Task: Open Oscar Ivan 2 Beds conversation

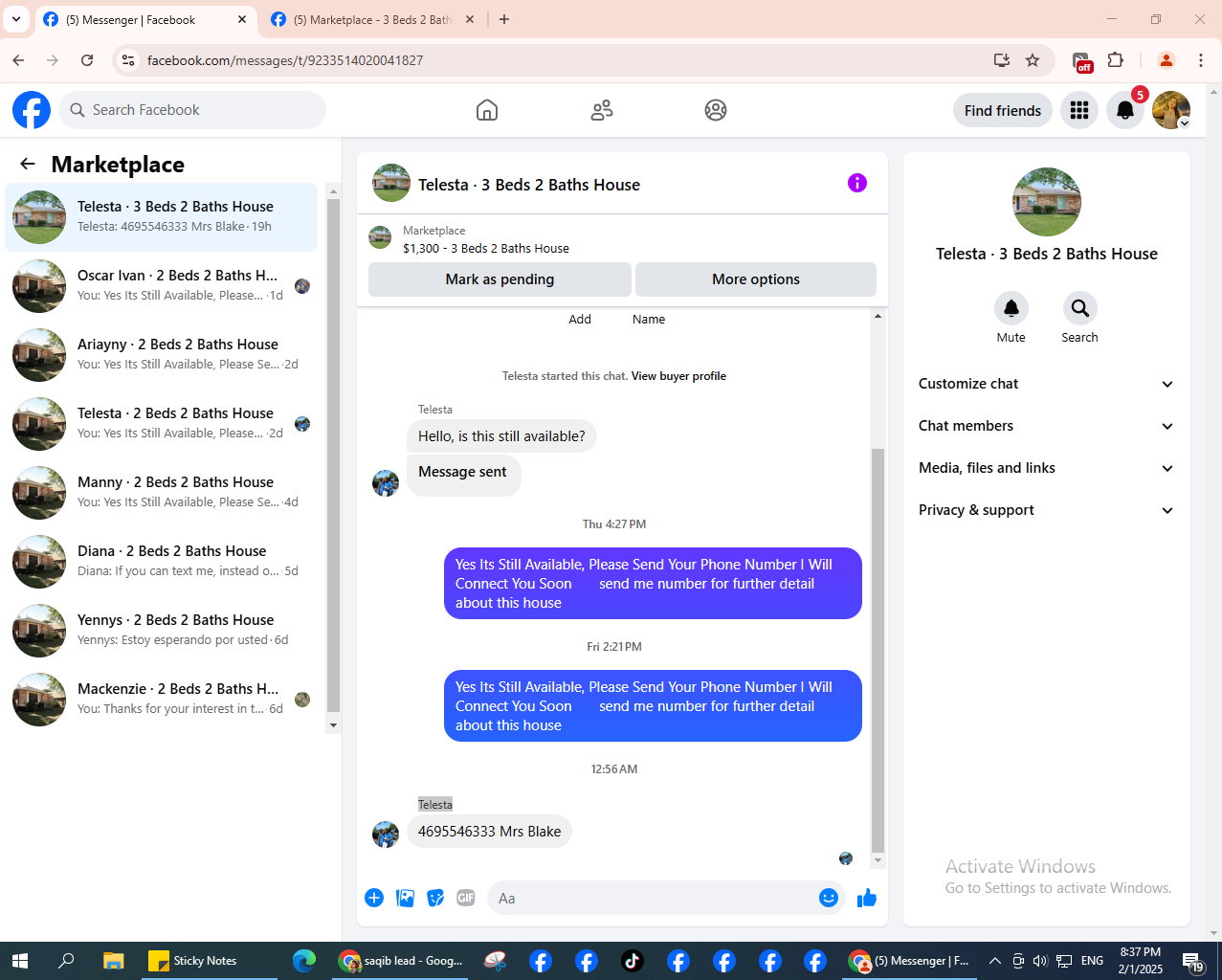Action: (162, 286)
